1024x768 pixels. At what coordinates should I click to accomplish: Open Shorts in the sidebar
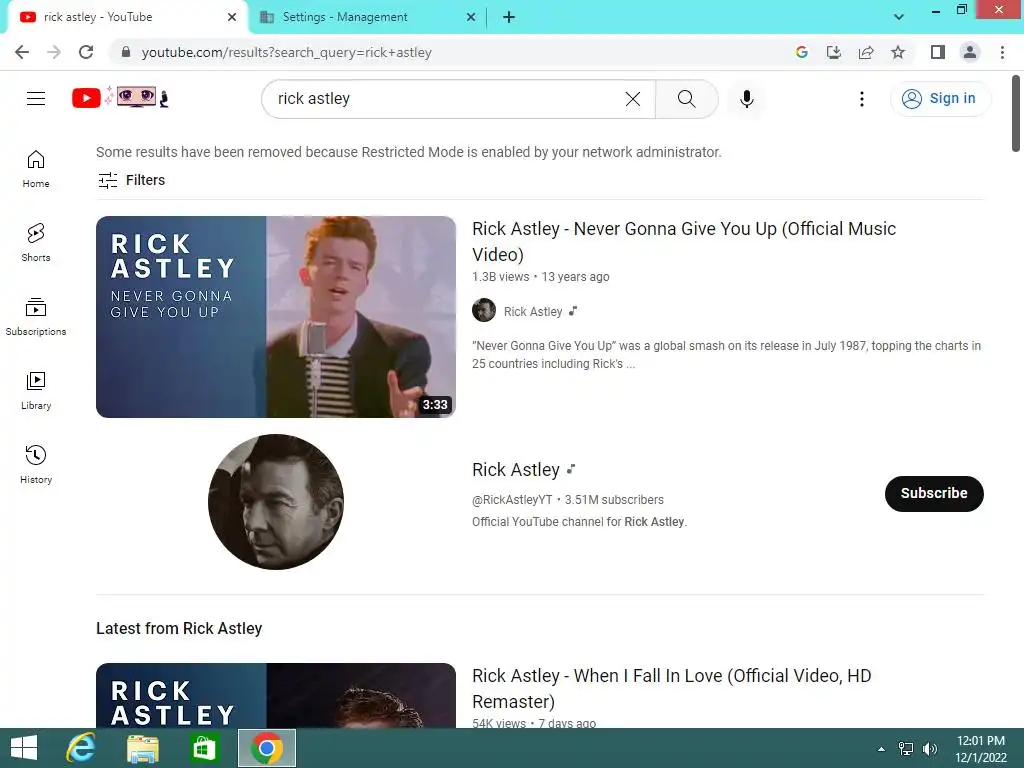tap(36, 243)
